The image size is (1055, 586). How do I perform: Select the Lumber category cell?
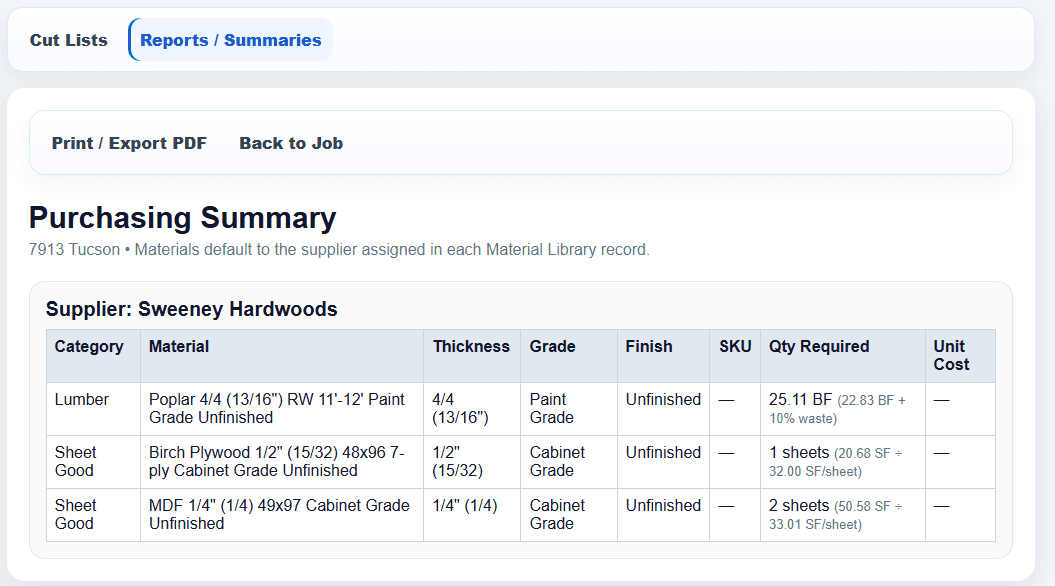[94, 409]
